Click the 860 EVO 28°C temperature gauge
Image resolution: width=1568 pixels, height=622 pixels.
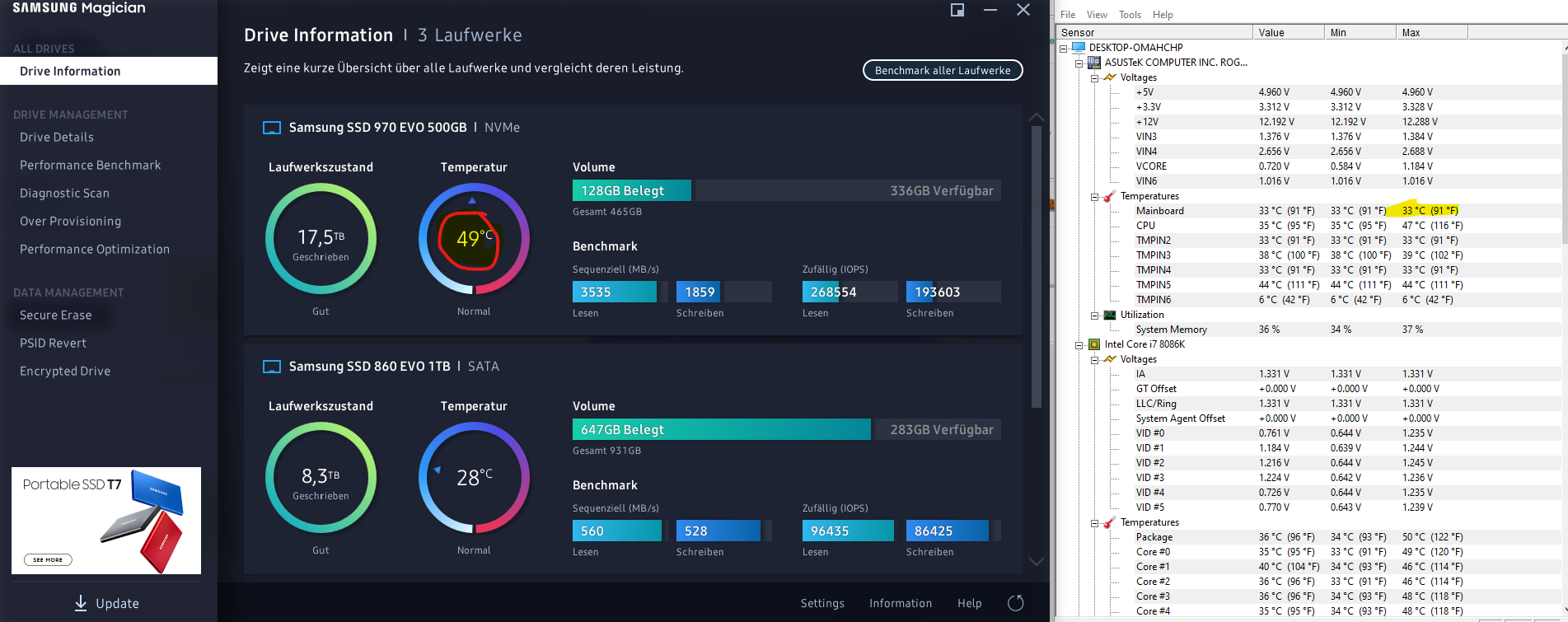coord(474,478)
